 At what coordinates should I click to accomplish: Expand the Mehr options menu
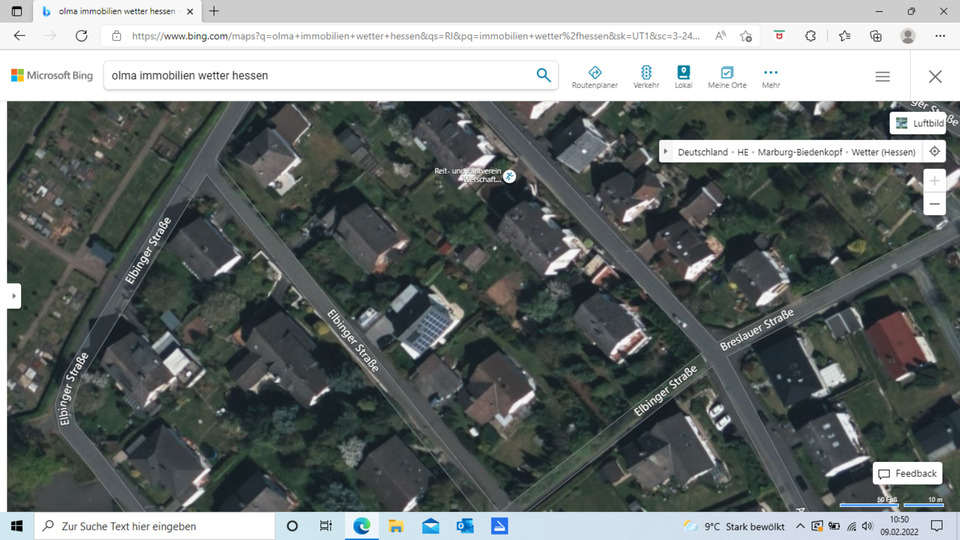click(x=770, y=77)
